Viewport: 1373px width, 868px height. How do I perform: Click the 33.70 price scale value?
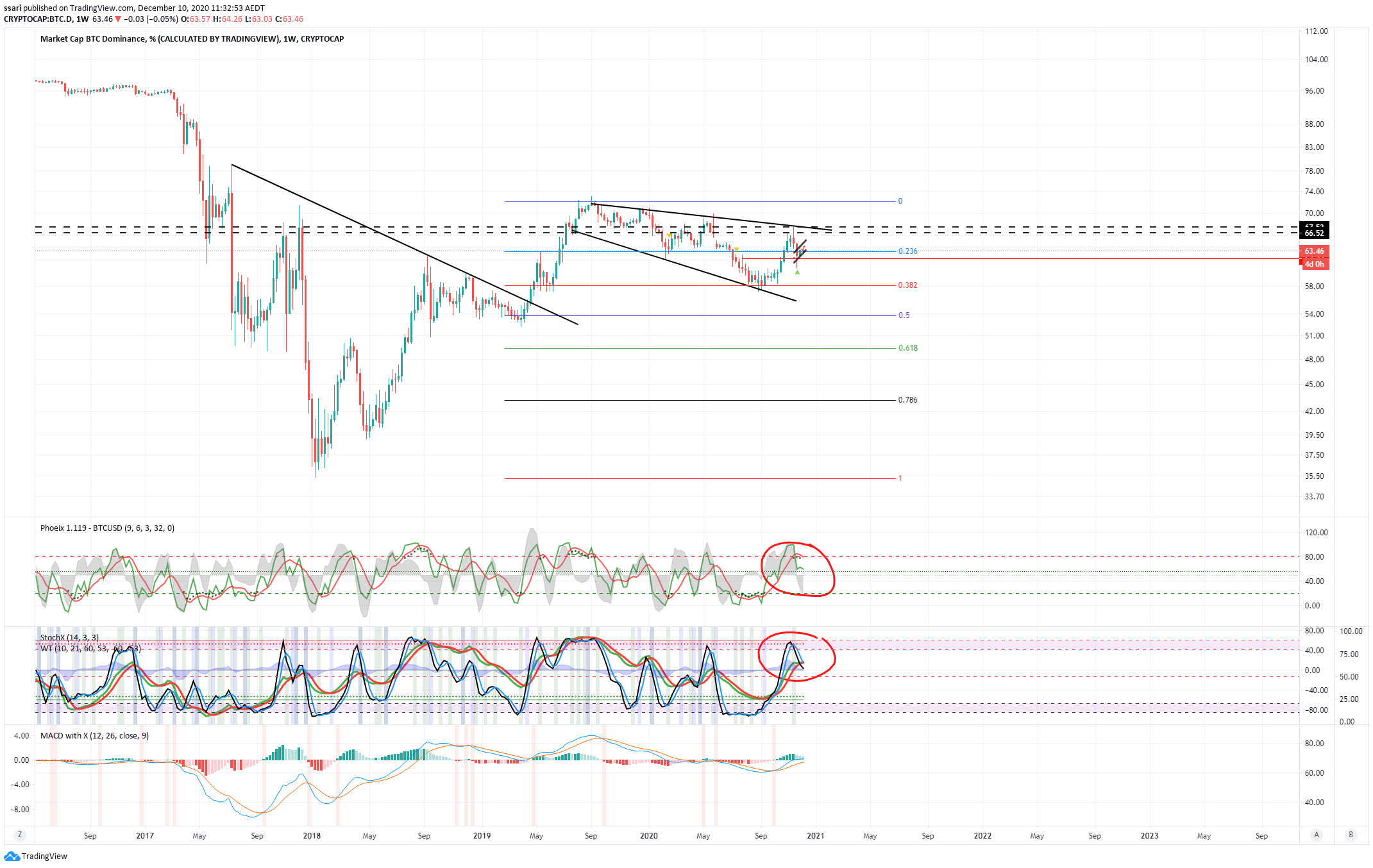coord(1314,497)
